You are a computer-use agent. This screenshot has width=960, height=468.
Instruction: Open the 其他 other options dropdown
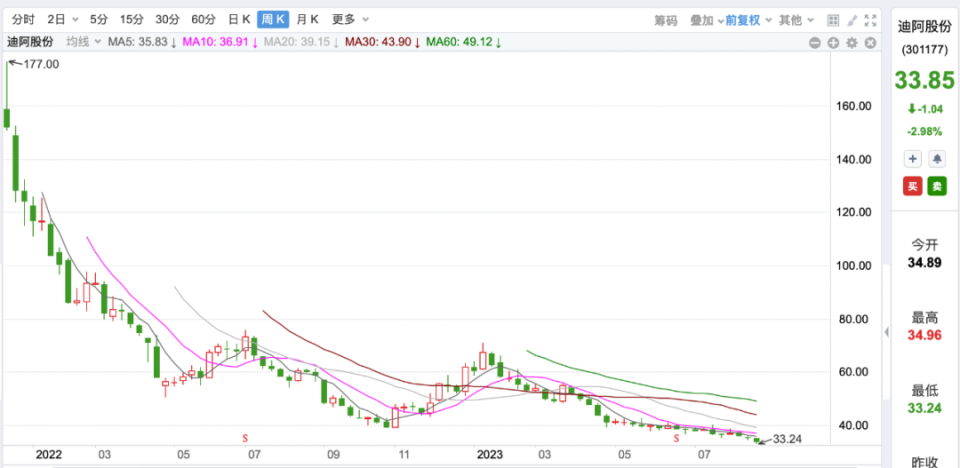point(796,20)
